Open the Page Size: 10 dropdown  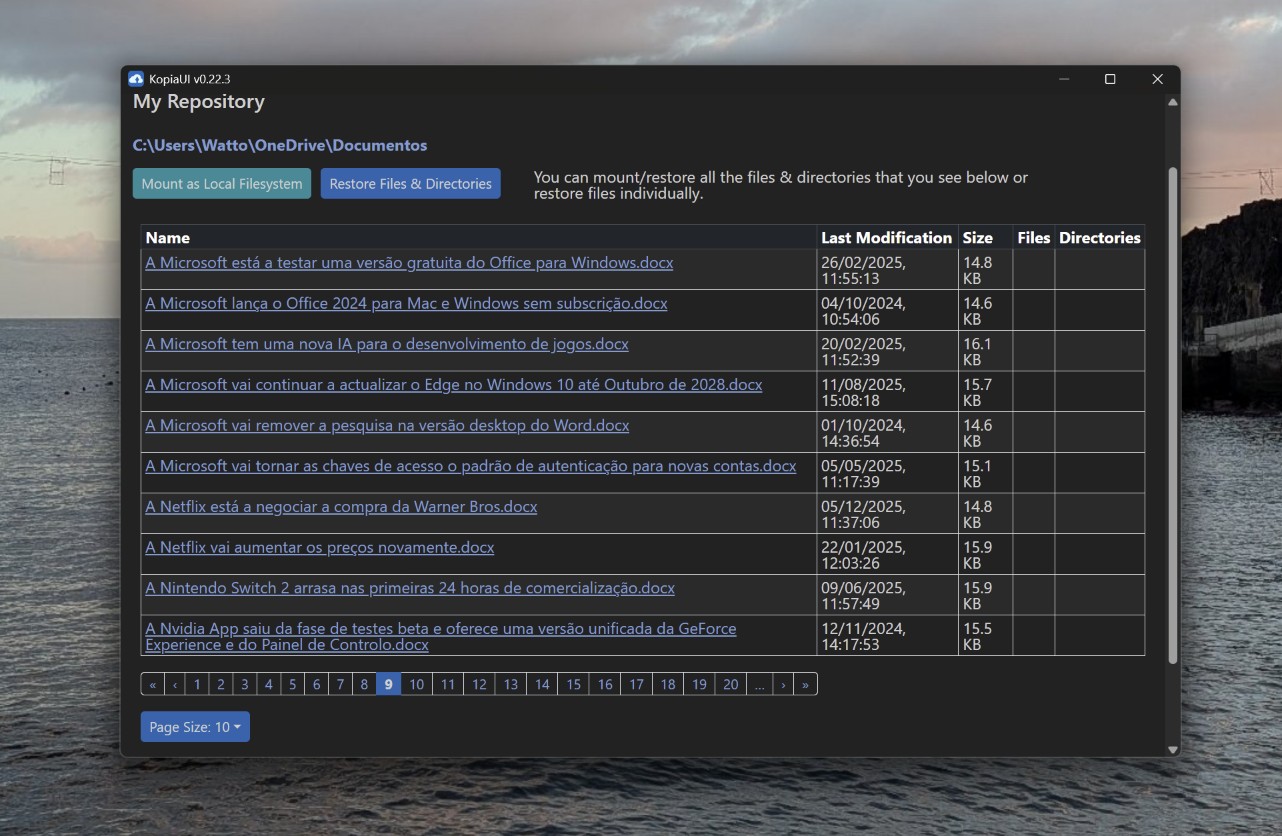pos(195,727)
